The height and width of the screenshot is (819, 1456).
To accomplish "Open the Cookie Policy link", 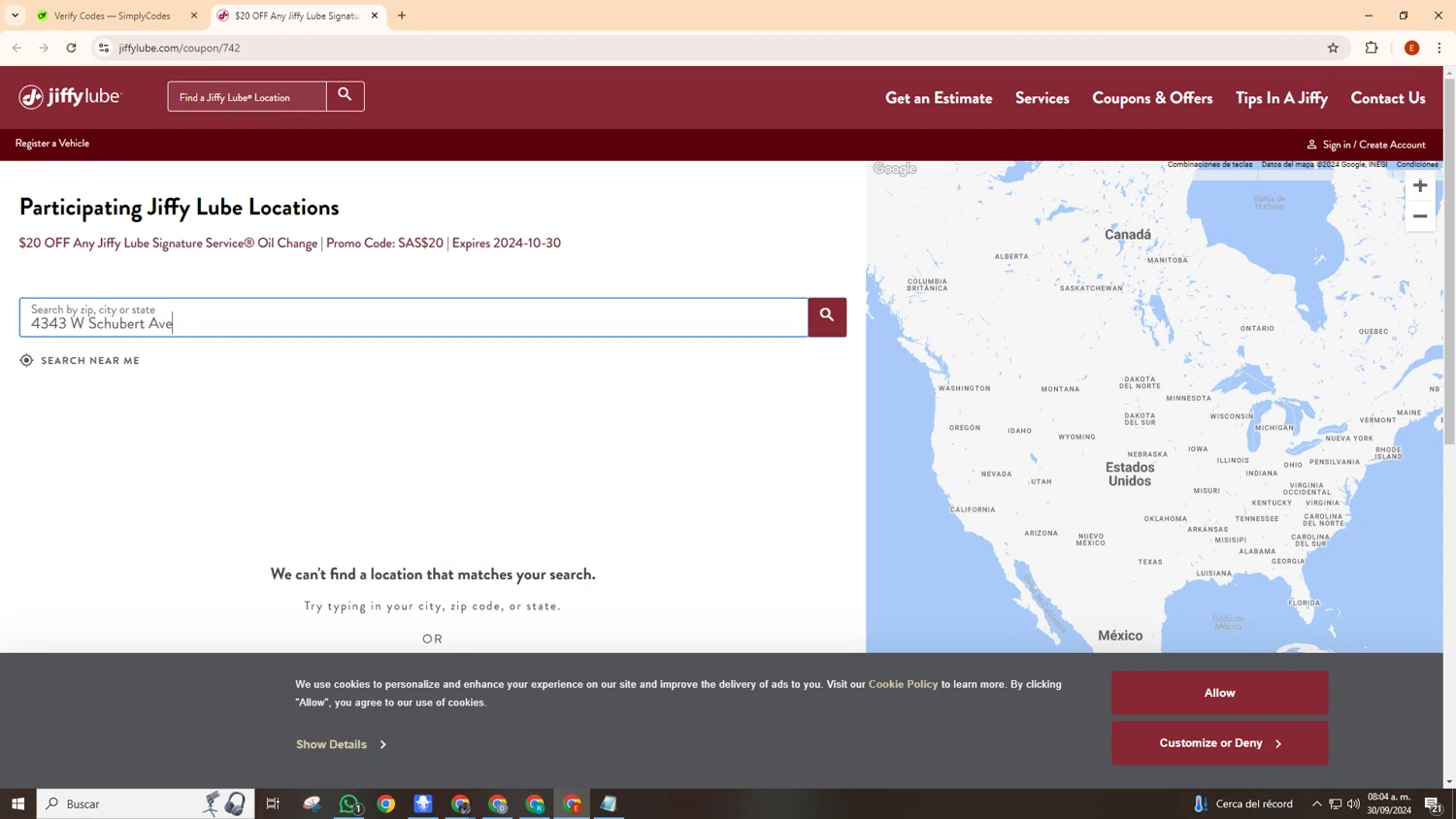I will pyautogui.click(x=903, y=684).
